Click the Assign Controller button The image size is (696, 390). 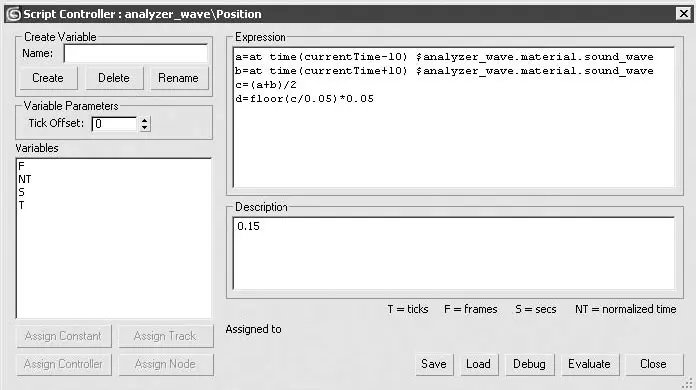(63, 364)
